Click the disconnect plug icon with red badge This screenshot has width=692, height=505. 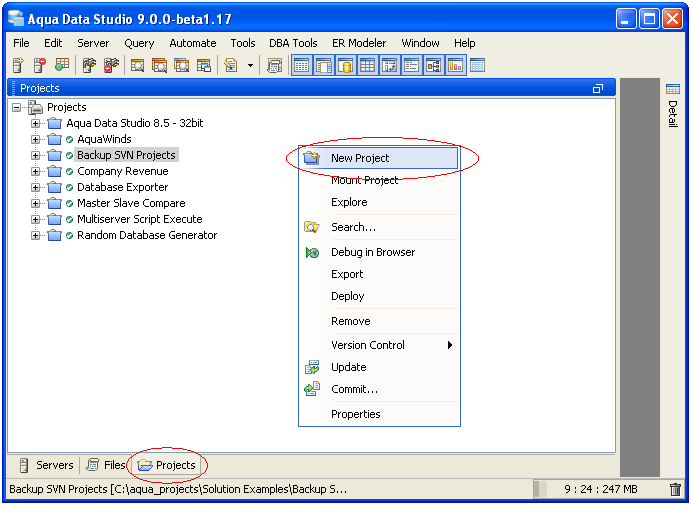[x=111, y=65]
